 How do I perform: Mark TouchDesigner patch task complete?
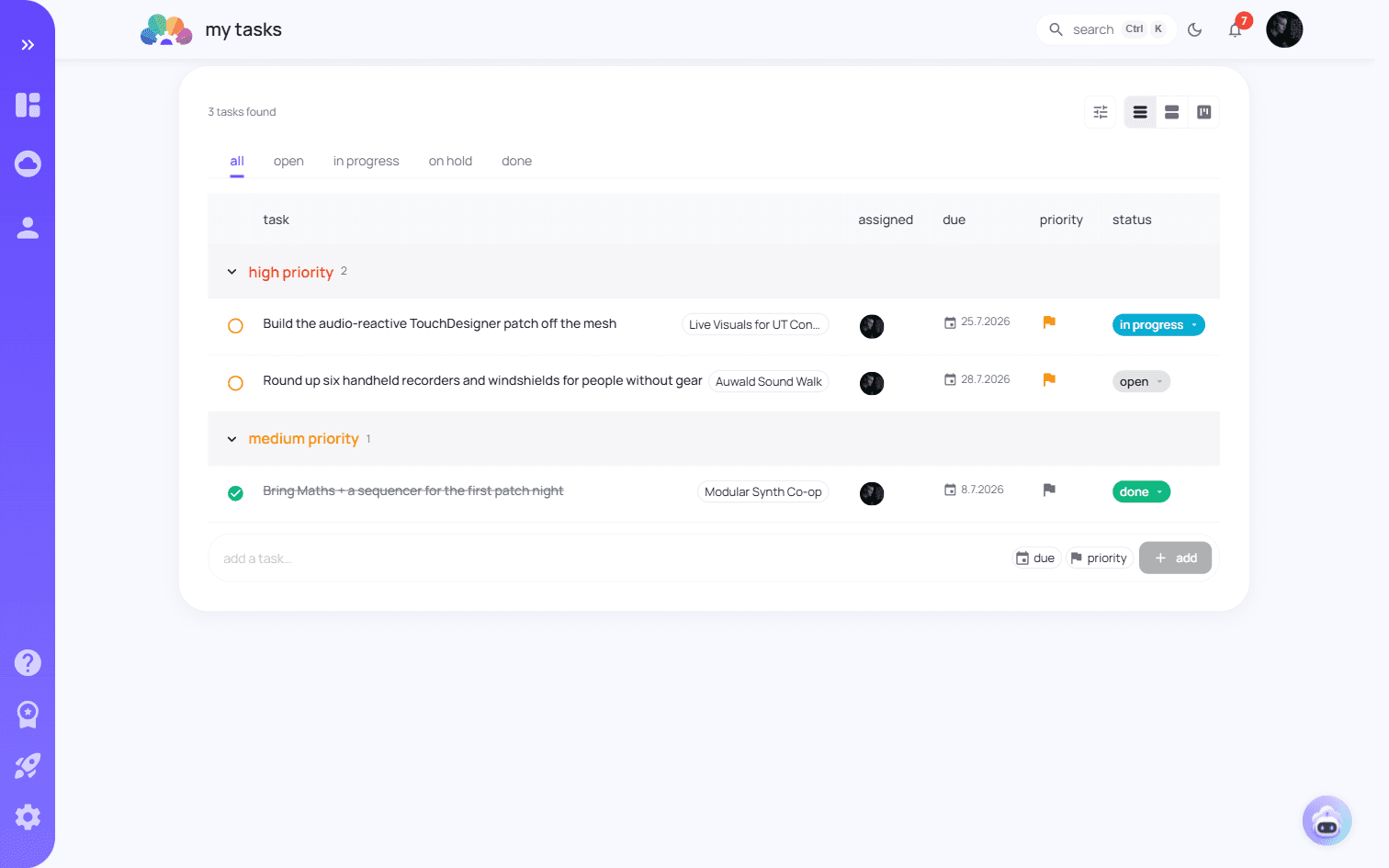235,326
